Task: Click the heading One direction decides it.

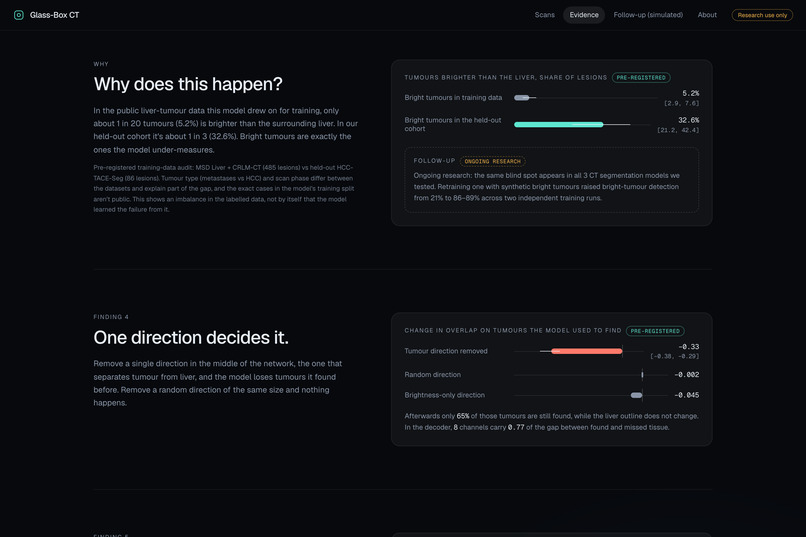Action: 191,337
